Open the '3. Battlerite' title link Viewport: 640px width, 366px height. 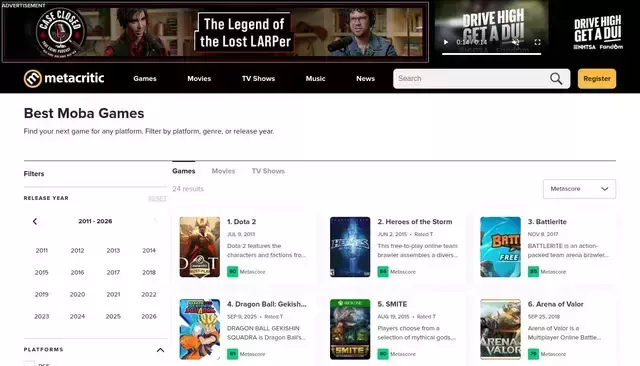click(x=547, y=222)
